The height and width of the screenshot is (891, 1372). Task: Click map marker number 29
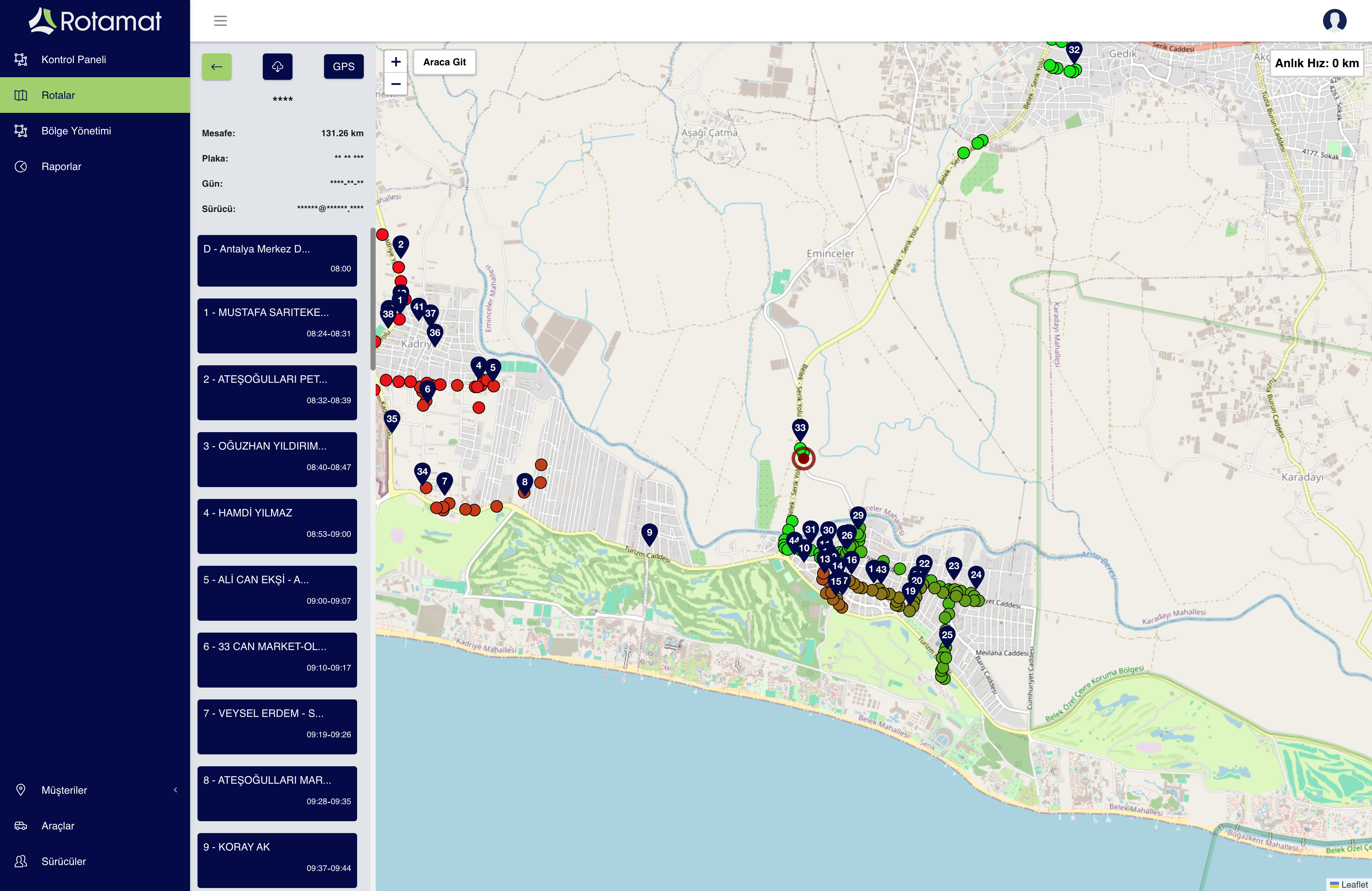pos(858,517)
